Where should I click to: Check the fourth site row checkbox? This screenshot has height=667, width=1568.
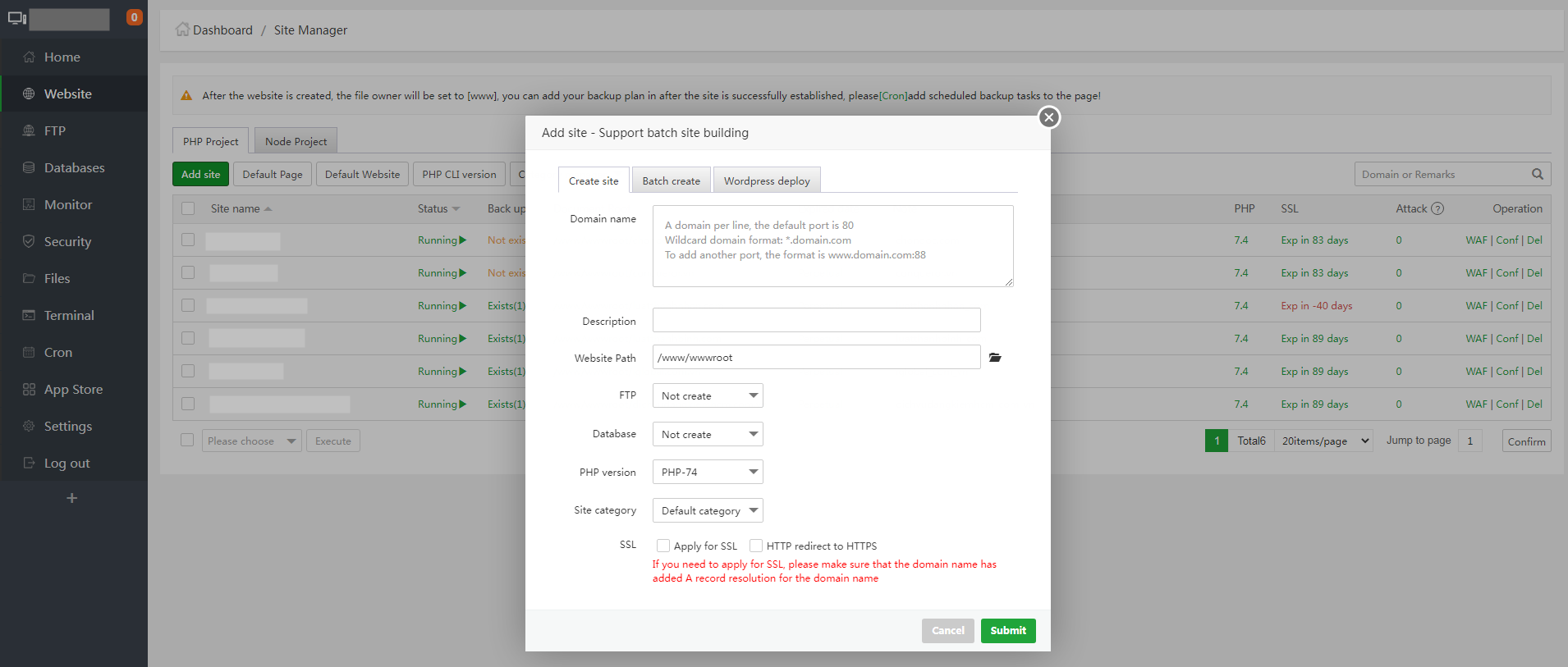(x=188, y=338)
